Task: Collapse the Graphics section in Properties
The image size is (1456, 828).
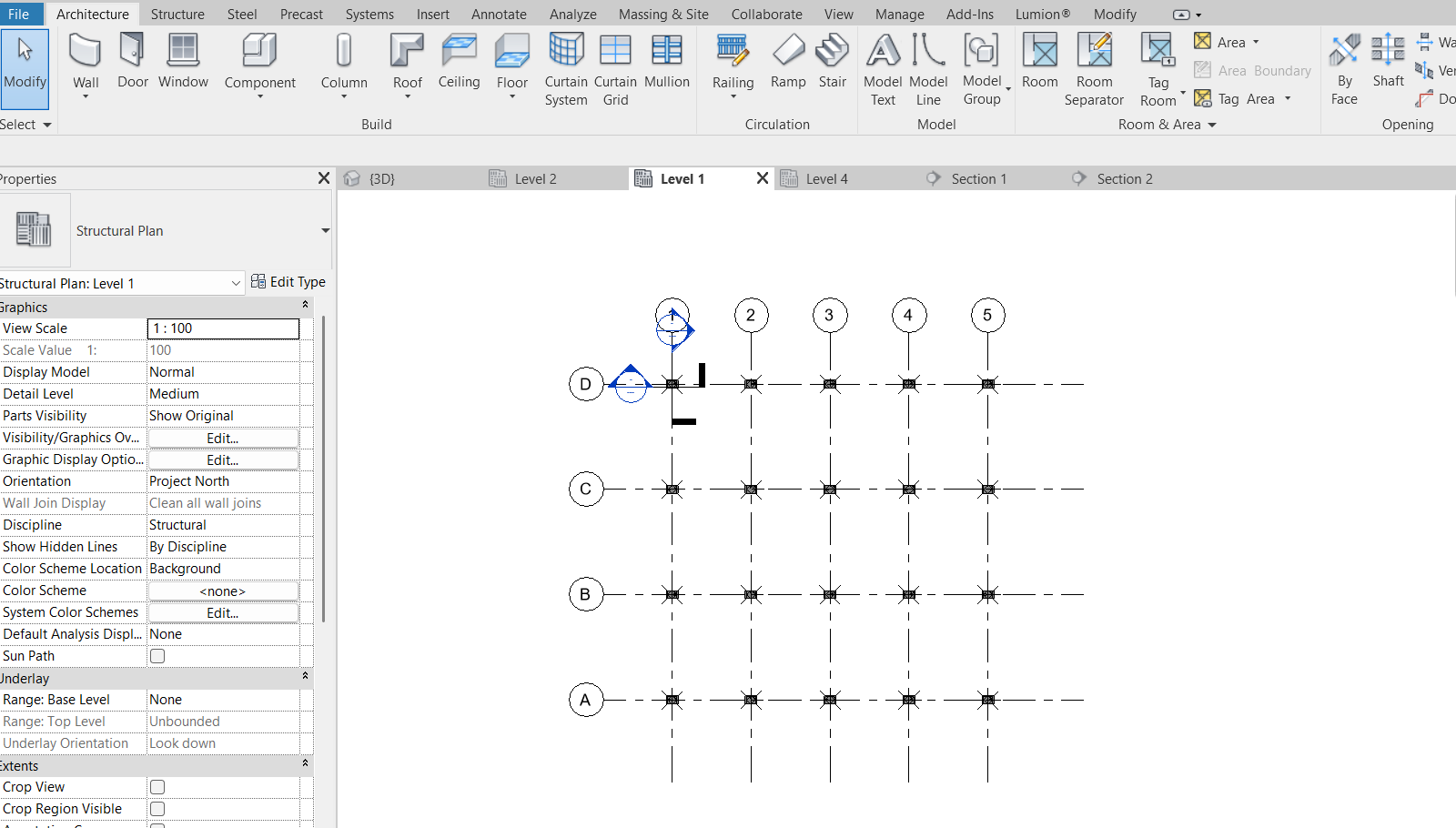Action: [306, 307]
